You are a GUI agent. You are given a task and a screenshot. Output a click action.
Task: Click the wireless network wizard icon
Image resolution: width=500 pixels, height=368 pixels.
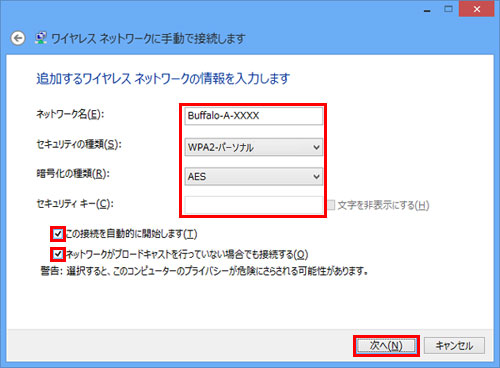click(41, 38)
